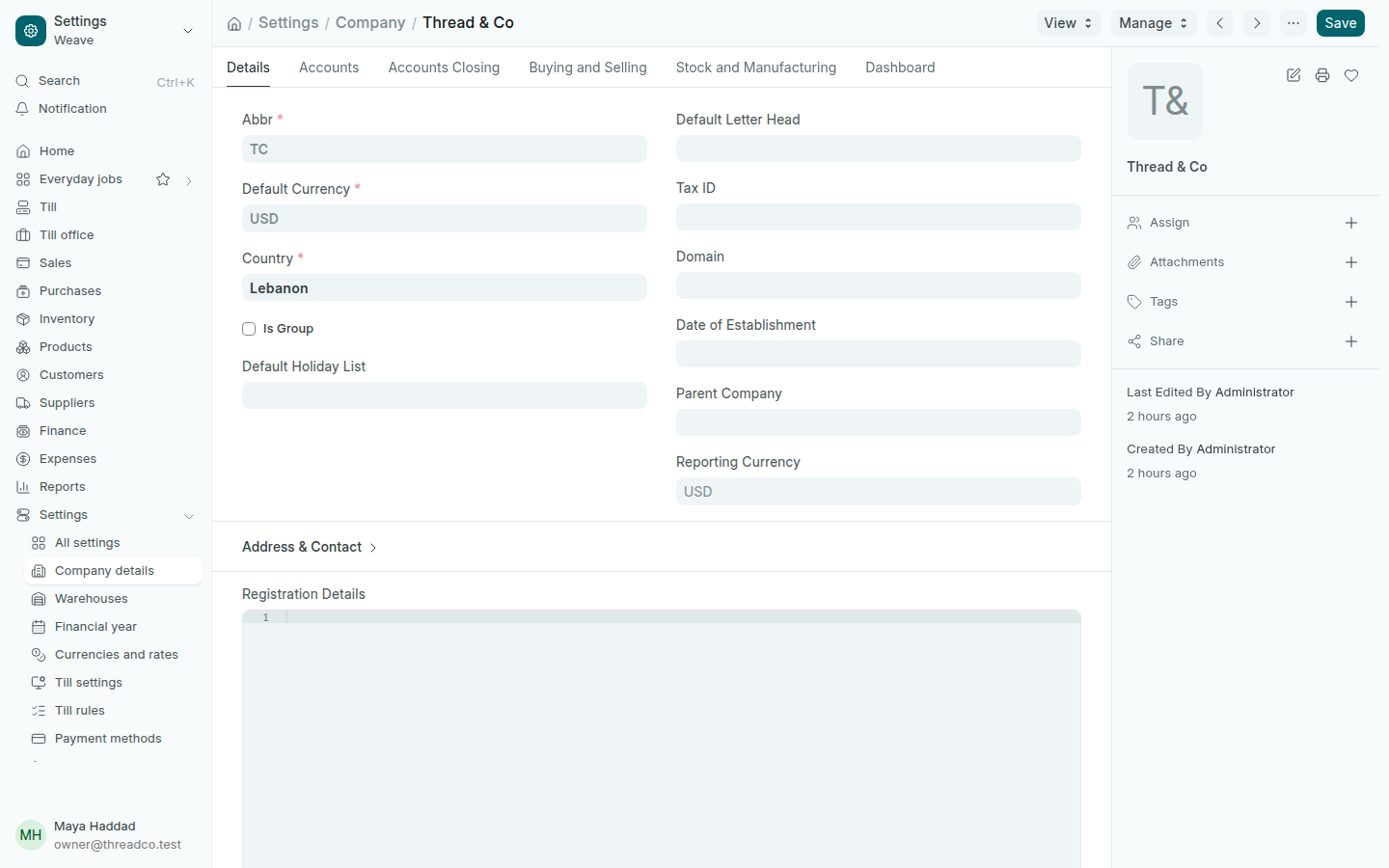This screenshot has width=1389, height=868.
Task: Click the Default Holiday List field
Action: (445, 395)
